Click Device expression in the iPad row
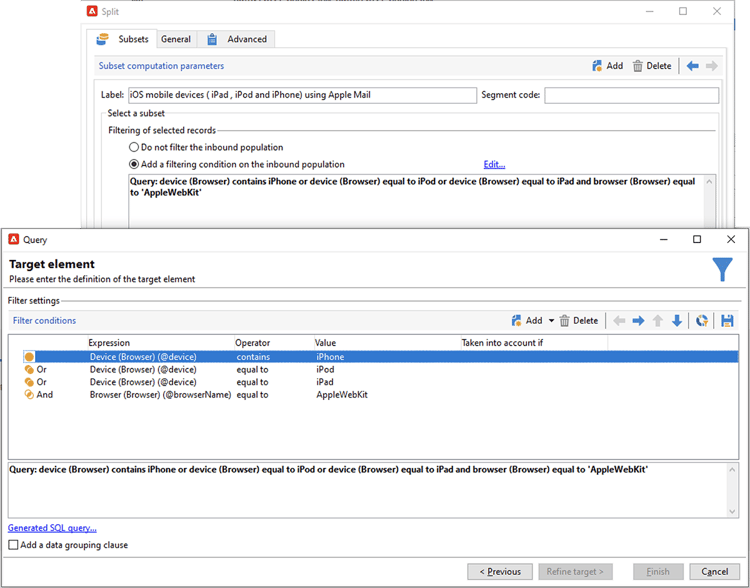750x588 pixels. pos(143,382)
